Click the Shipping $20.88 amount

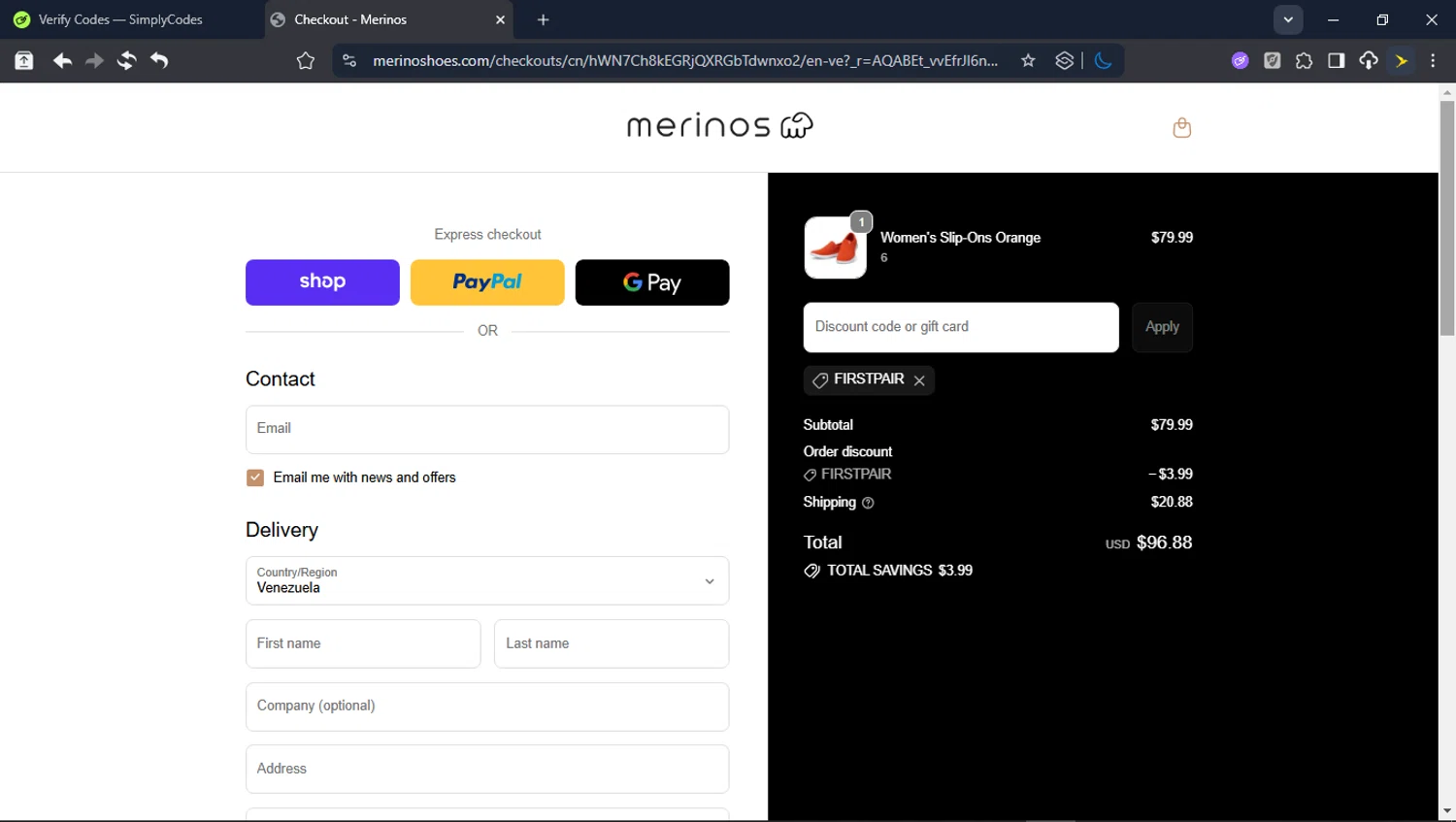pos(1172,502)
